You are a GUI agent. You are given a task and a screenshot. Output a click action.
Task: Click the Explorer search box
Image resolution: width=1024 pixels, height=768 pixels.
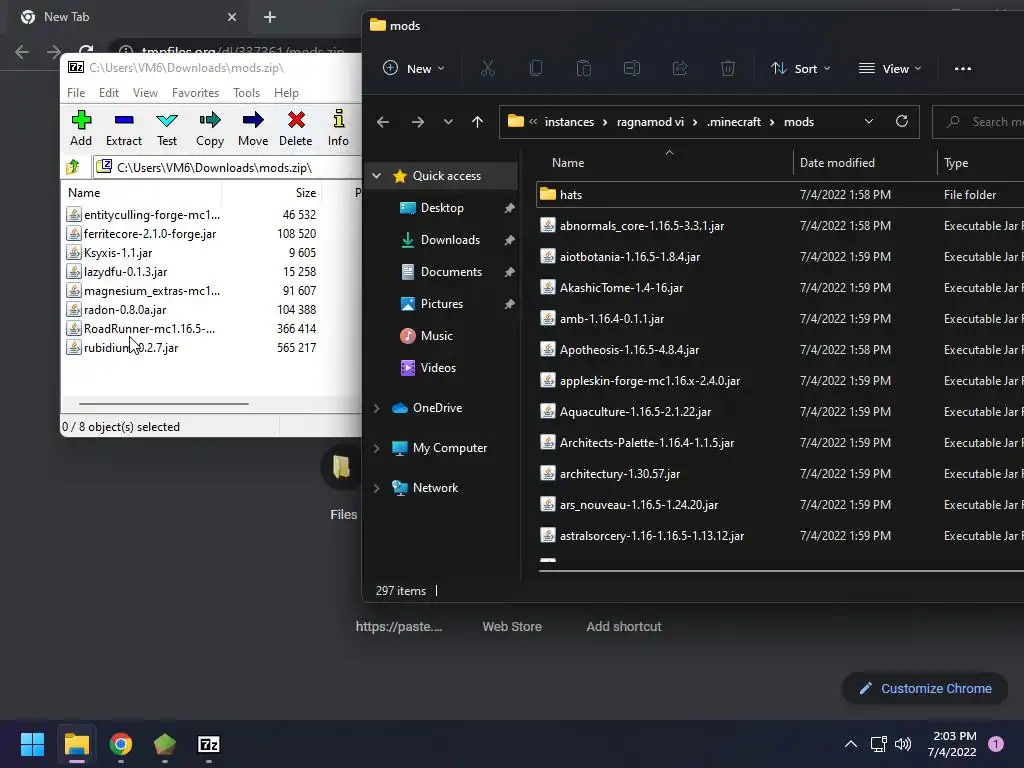point(978,121)
